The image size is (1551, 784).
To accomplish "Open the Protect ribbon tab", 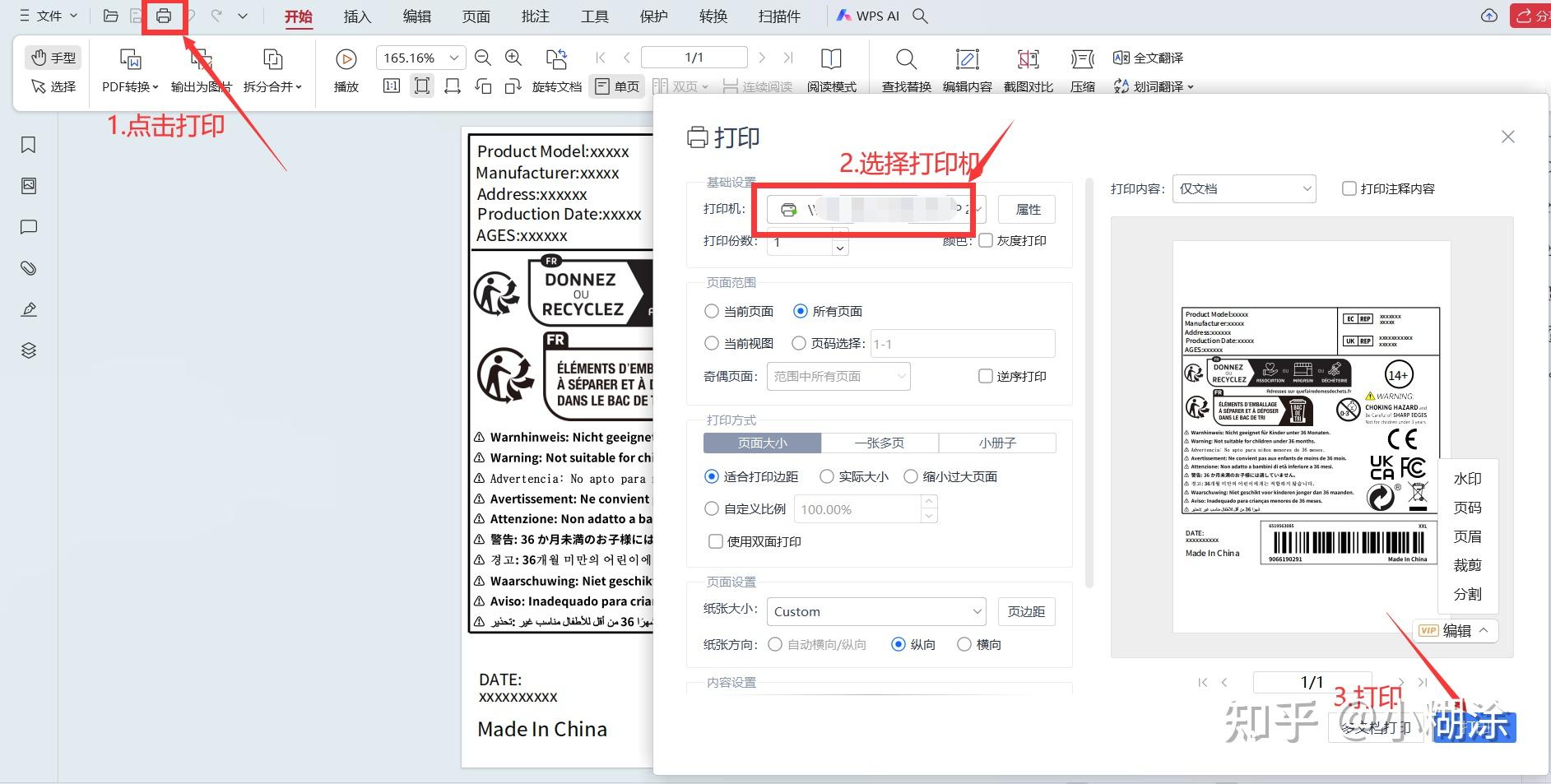I will 653,16.
